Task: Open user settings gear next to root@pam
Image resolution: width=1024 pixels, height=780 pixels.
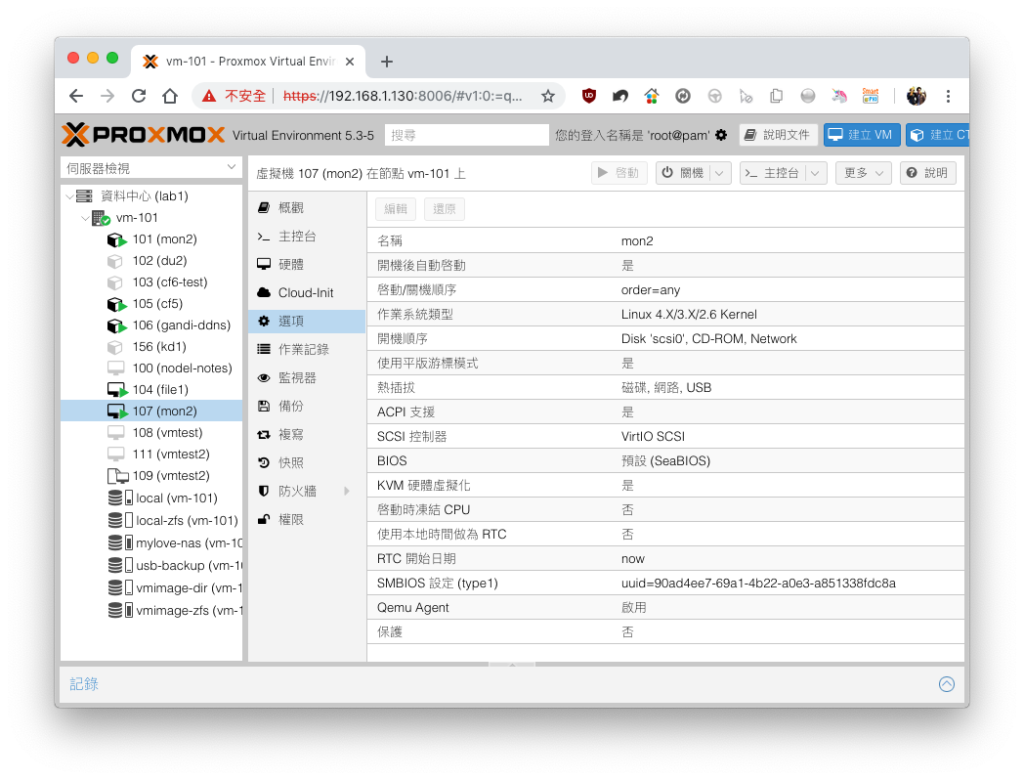Action: (721, 135)
